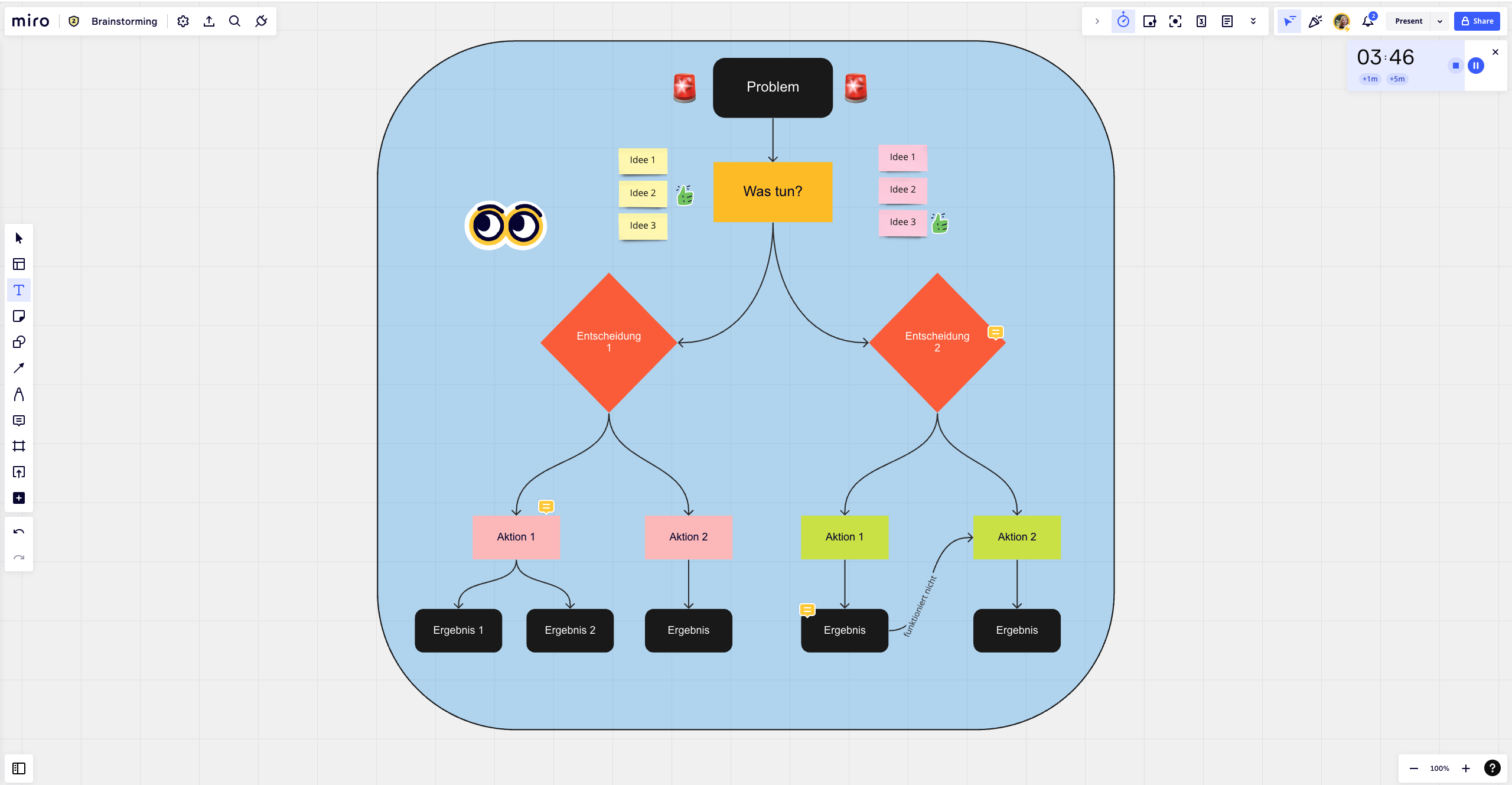Open the Templates tool

tap(19, 264)
